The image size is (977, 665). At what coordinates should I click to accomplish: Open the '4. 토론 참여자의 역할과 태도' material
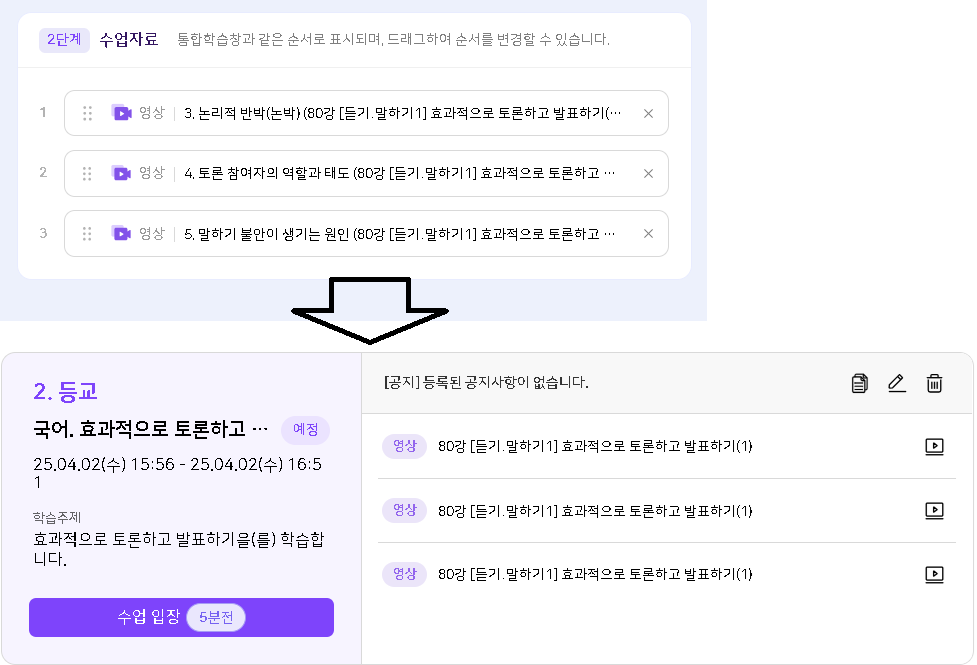coord(402,174)
